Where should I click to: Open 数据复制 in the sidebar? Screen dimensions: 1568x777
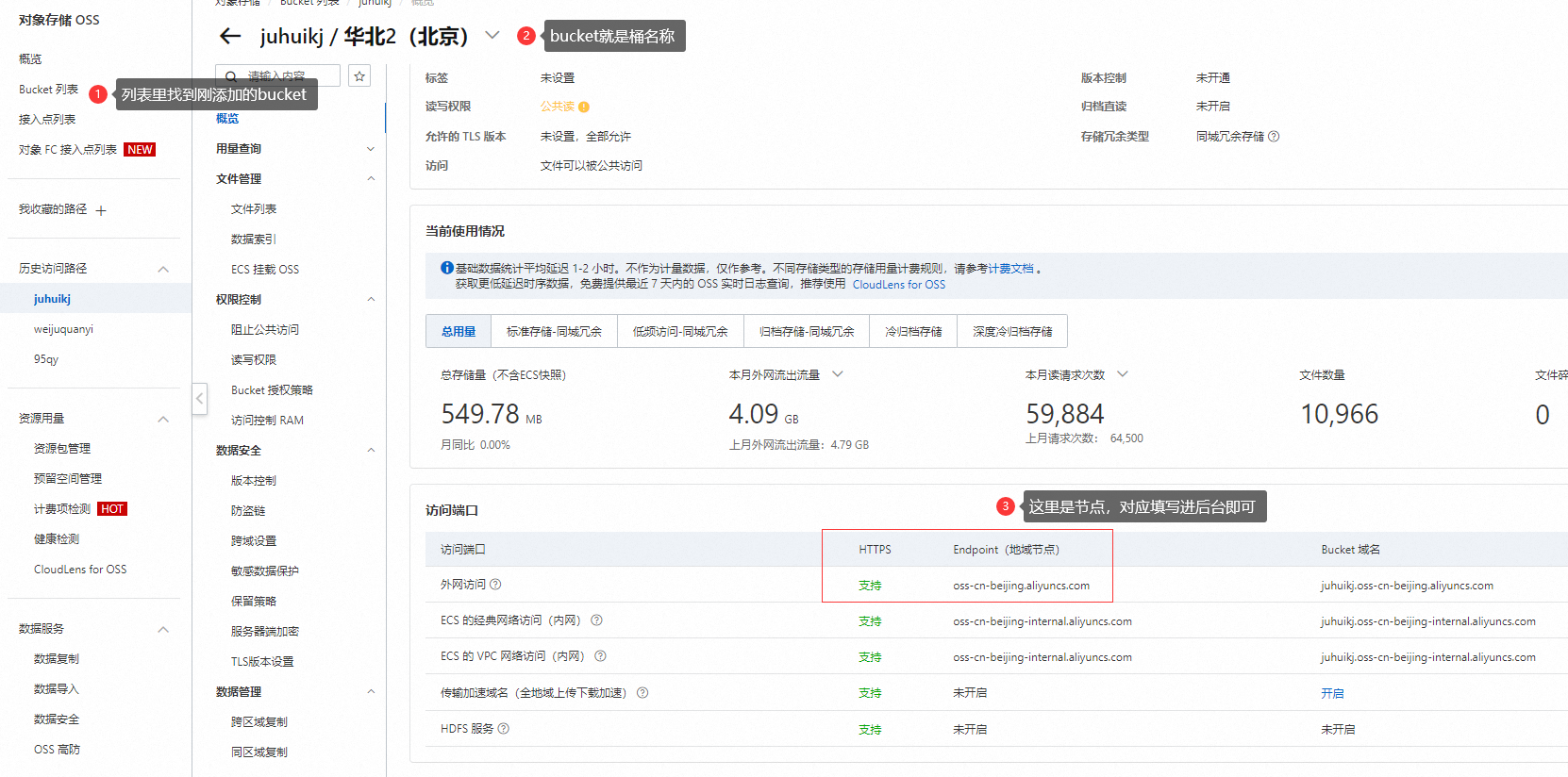(x=57, y=659)
